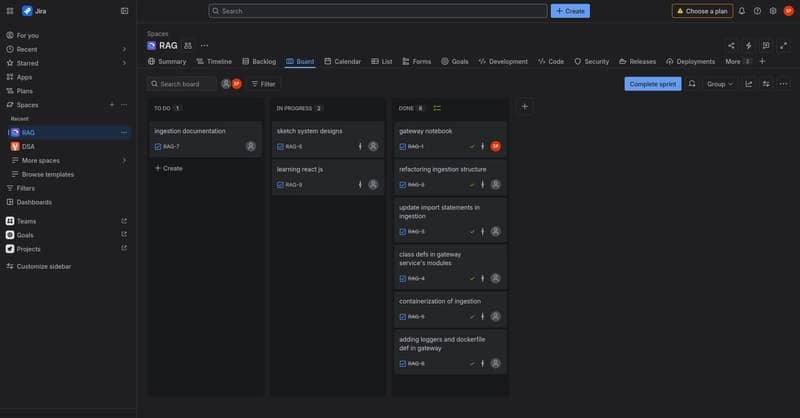
Task: Open view settings sliders icon
Action: [x=766, y=84]
